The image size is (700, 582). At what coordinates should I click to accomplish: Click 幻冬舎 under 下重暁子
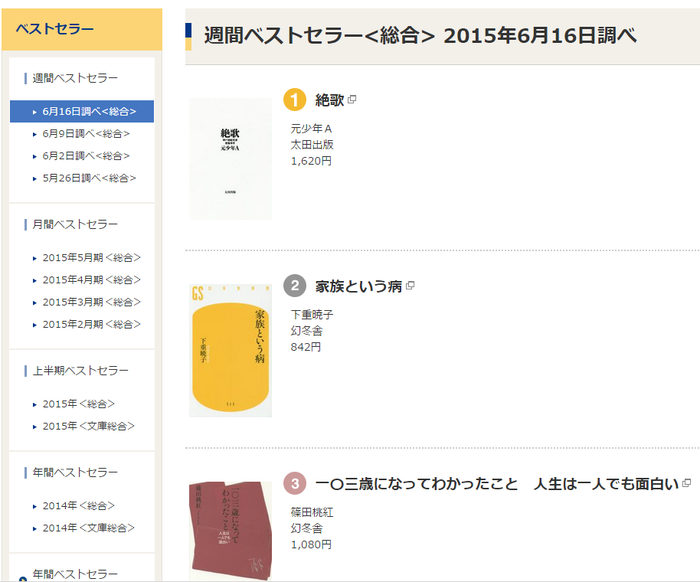(307, 331)
